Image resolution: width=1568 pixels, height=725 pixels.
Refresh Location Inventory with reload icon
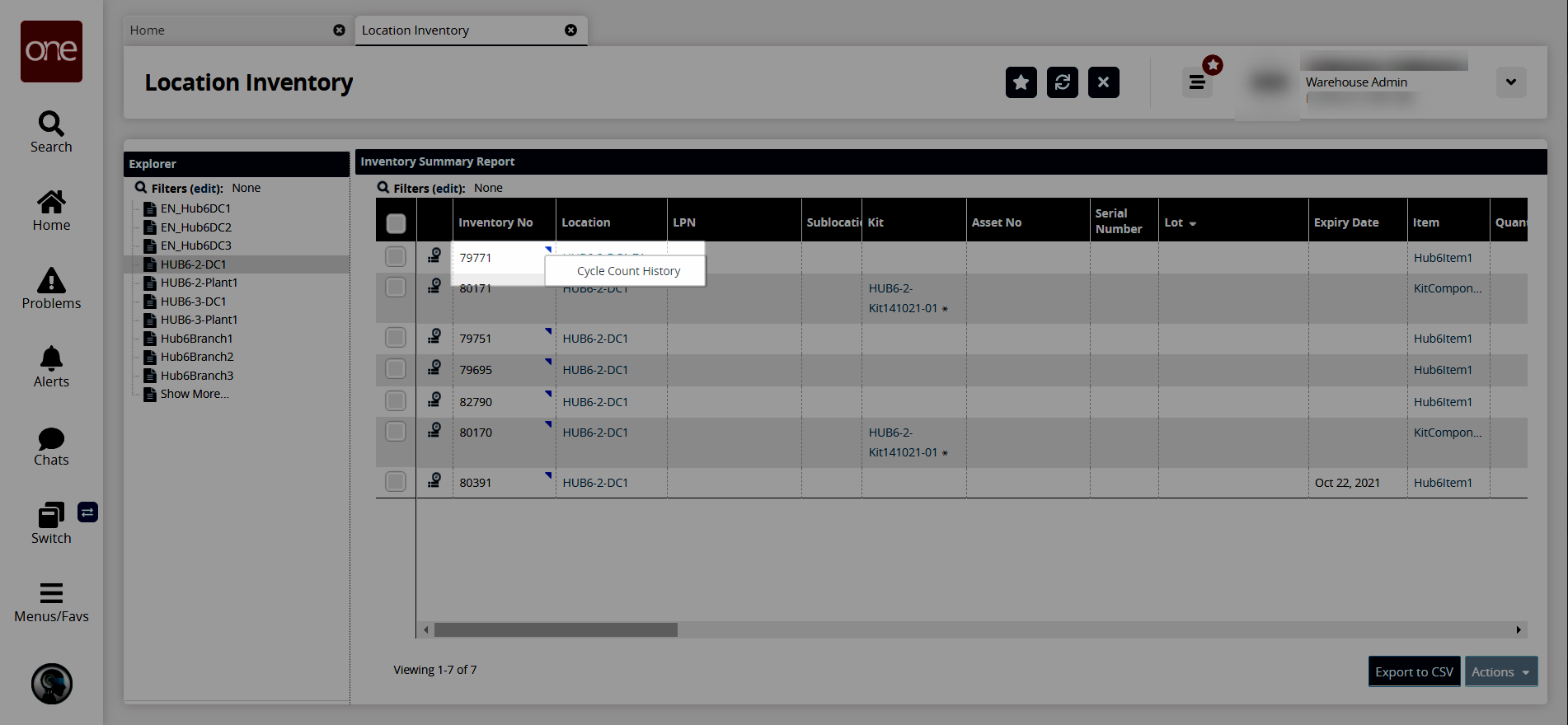(x=1062, y=82)
